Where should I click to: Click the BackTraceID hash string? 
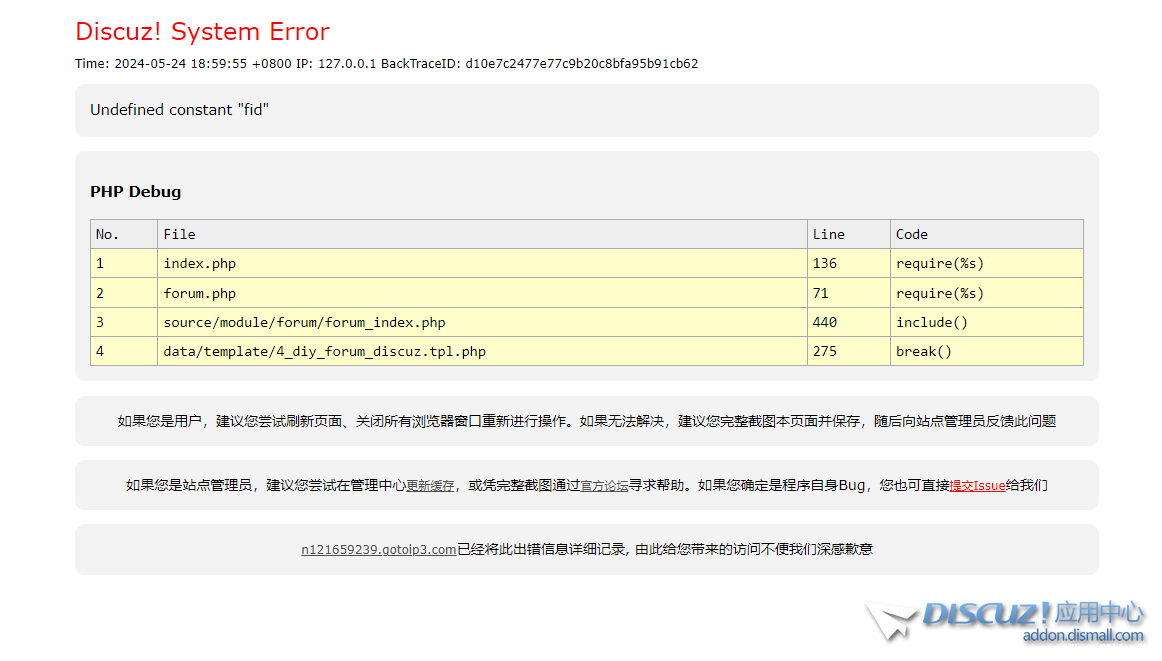coord(581,64)
